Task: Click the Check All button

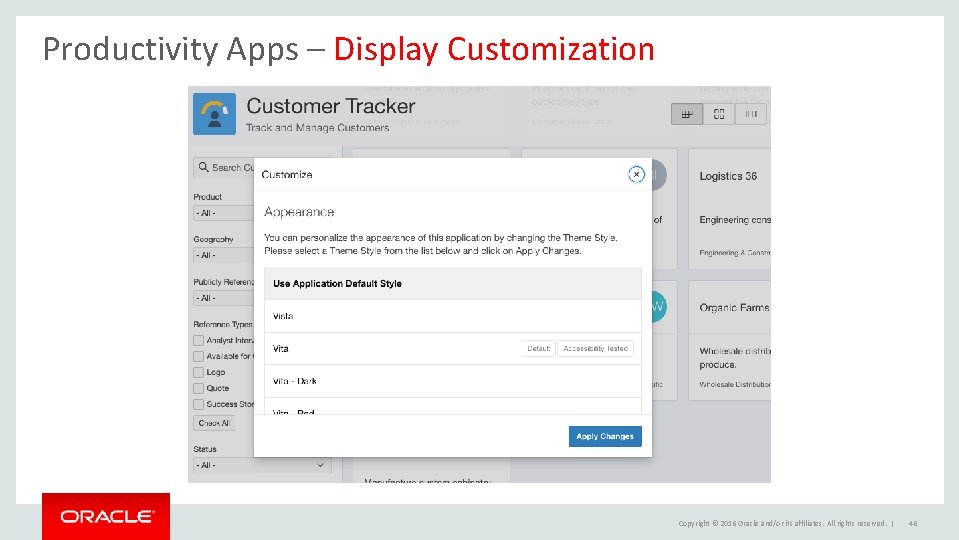Action: (214, 423)
